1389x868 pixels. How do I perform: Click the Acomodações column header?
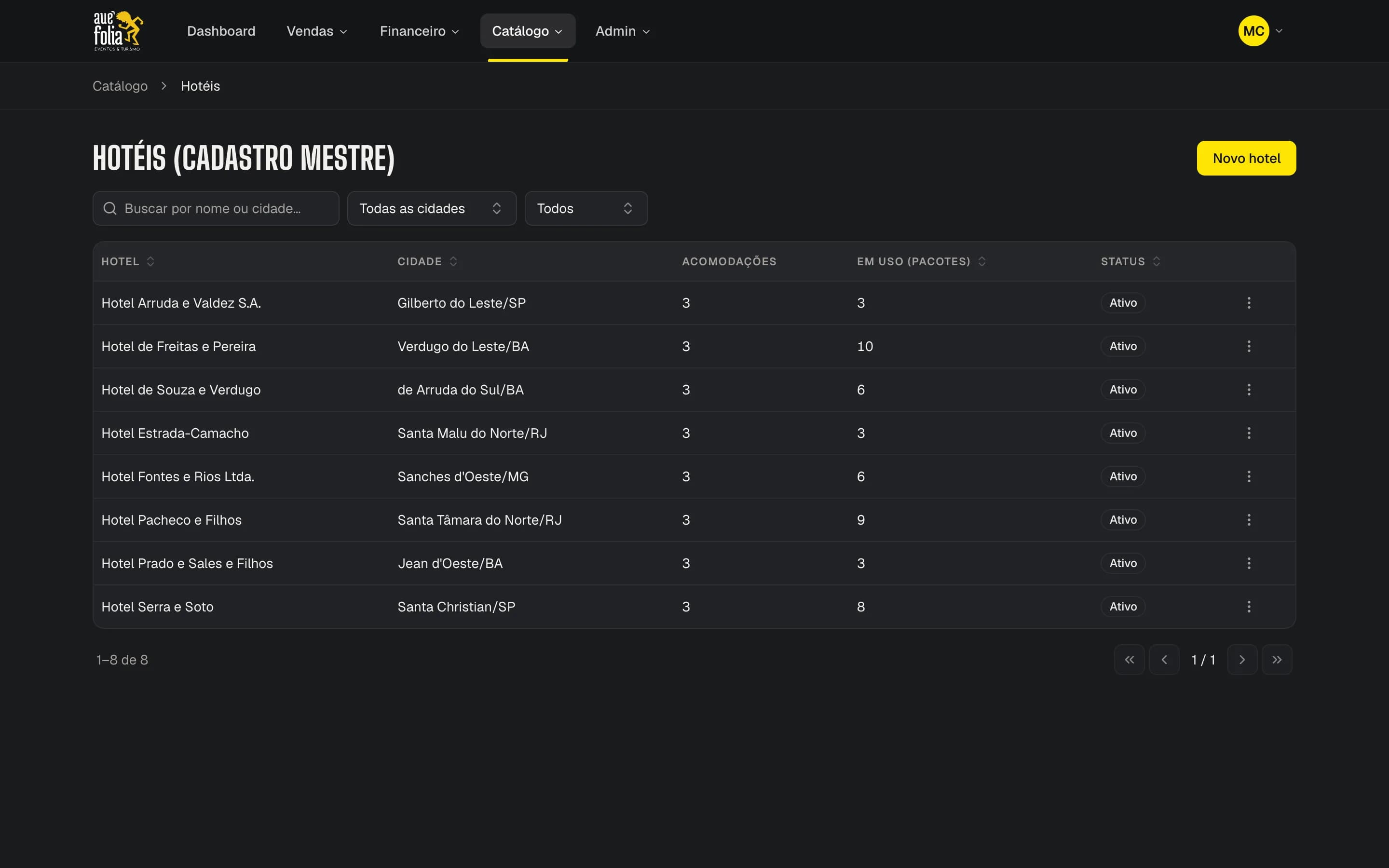coord(729,261)
